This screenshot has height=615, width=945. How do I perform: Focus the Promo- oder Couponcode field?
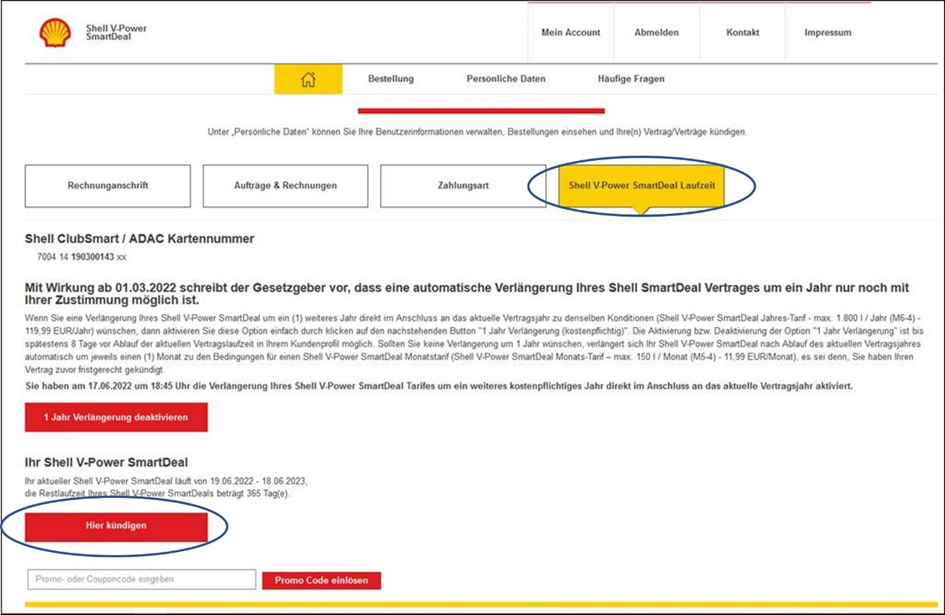[142, 579]
